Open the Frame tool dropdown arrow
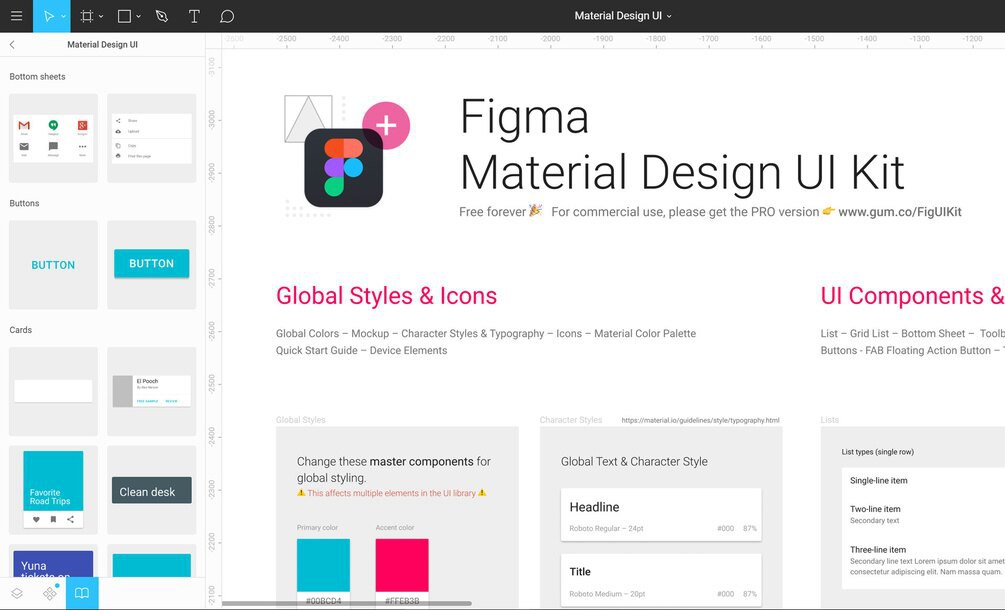 pos(101,17)
